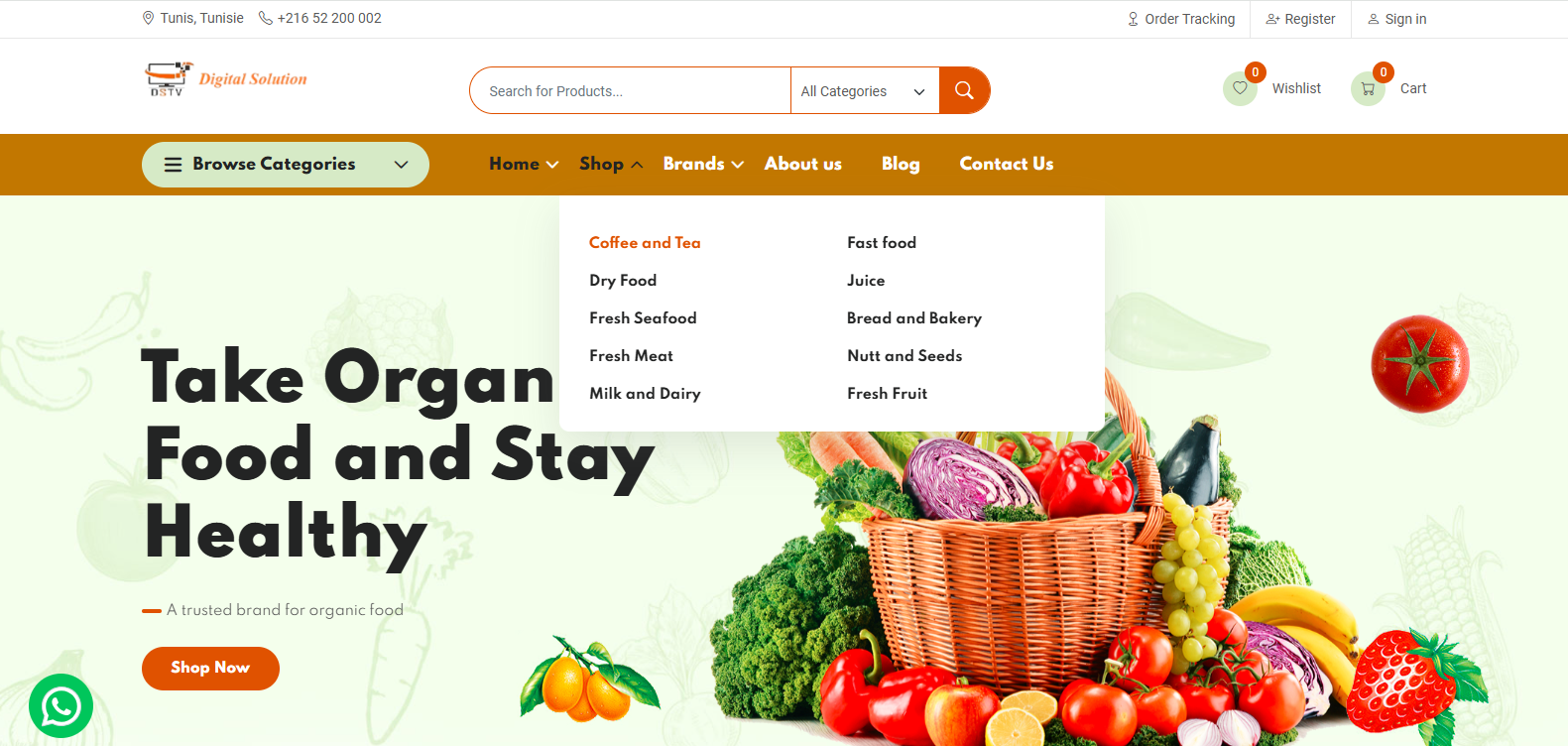Click the Register link

pyautogui.click(x=1300, y=19)
